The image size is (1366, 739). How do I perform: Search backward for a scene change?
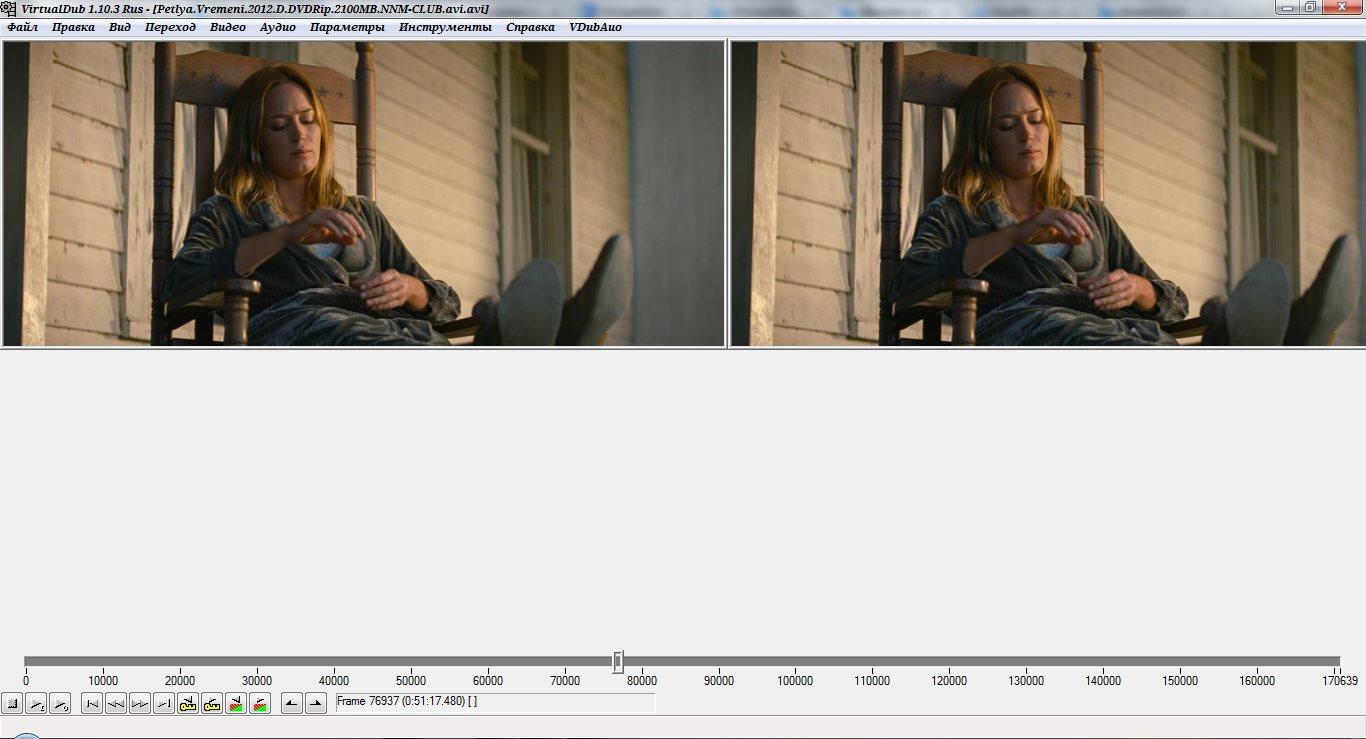click(x=236, y=703)
